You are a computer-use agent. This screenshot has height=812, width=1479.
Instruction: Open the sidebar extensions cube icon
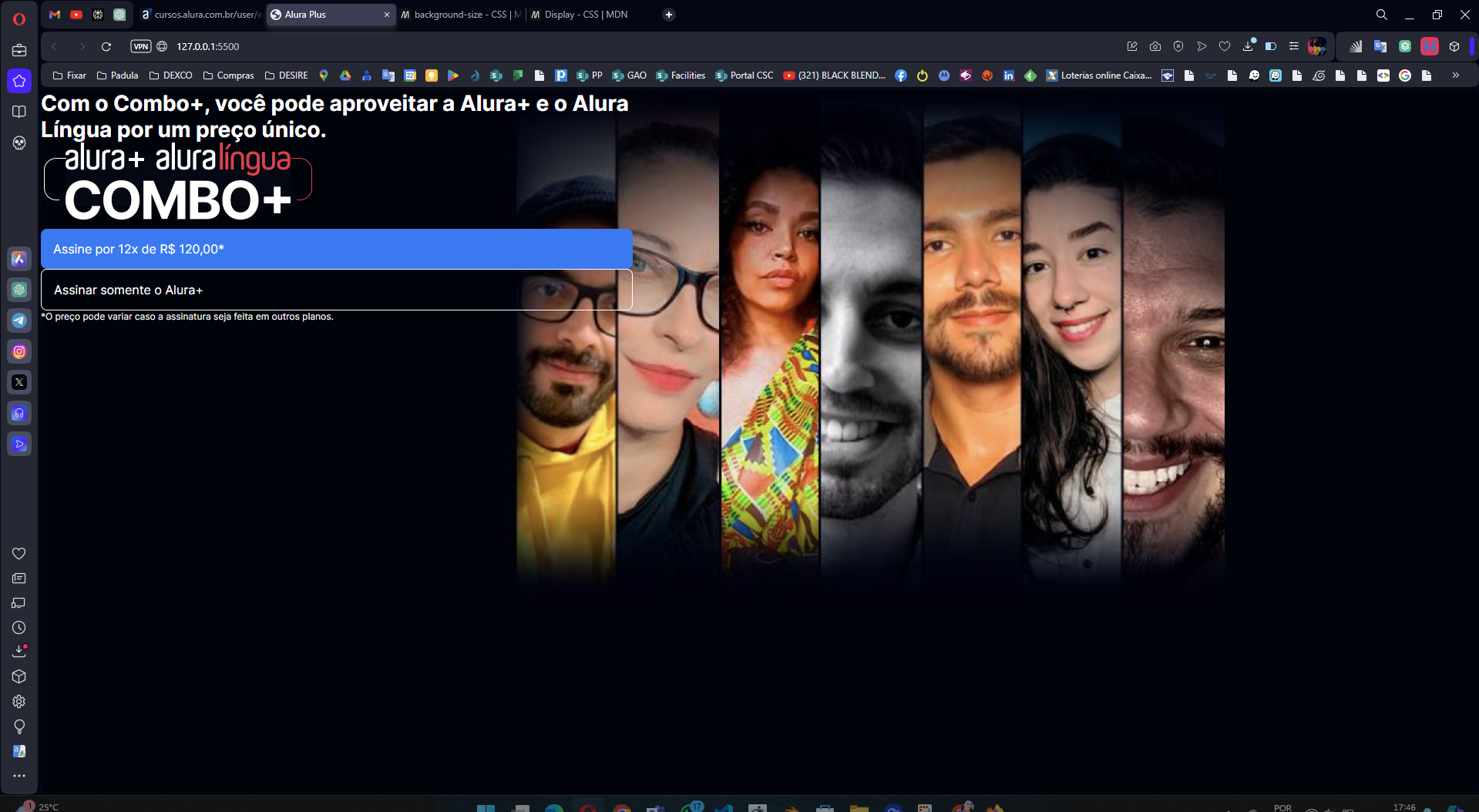[x=19, y=676]
